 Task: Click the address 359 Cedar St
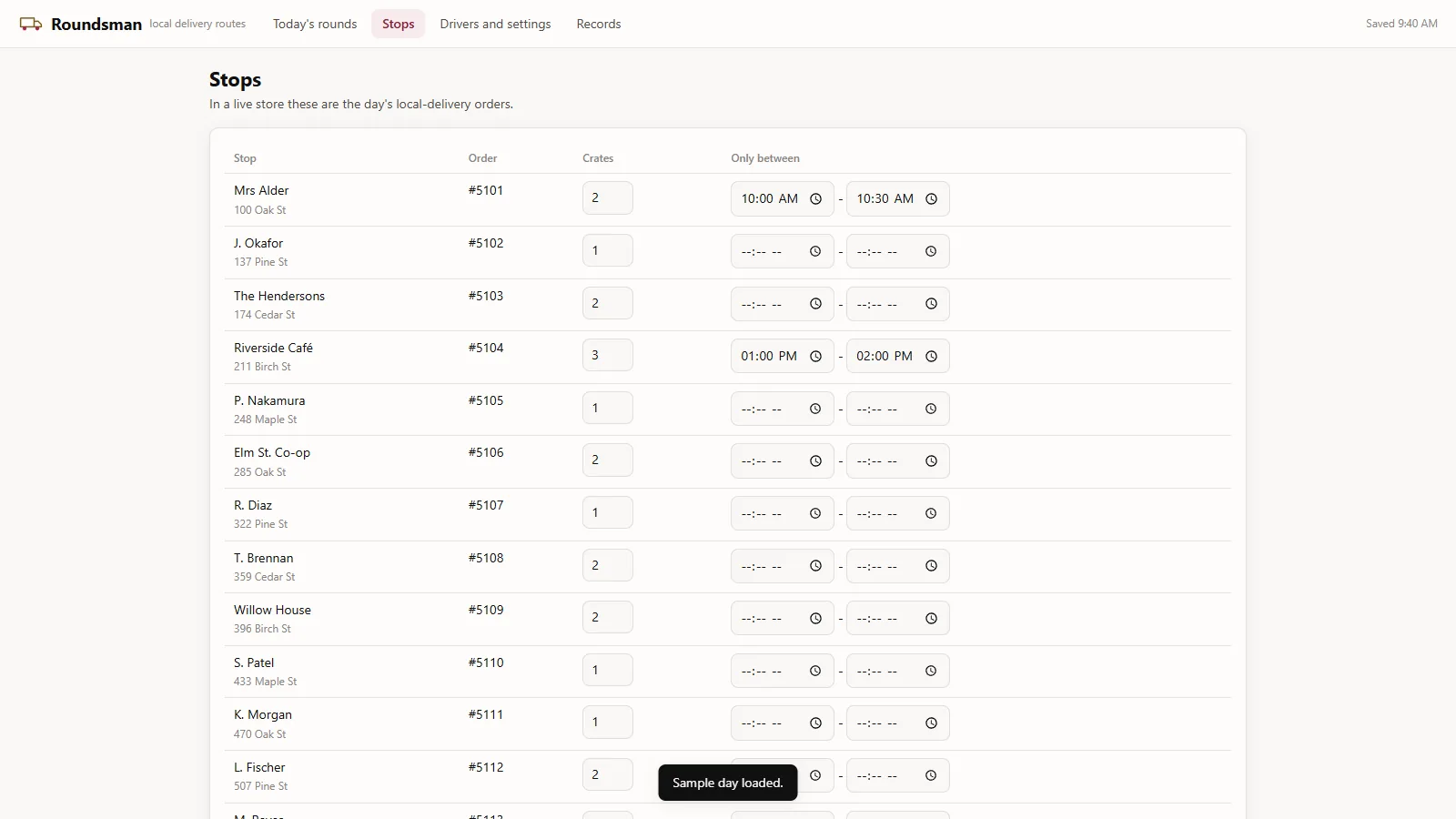point(264,577)
